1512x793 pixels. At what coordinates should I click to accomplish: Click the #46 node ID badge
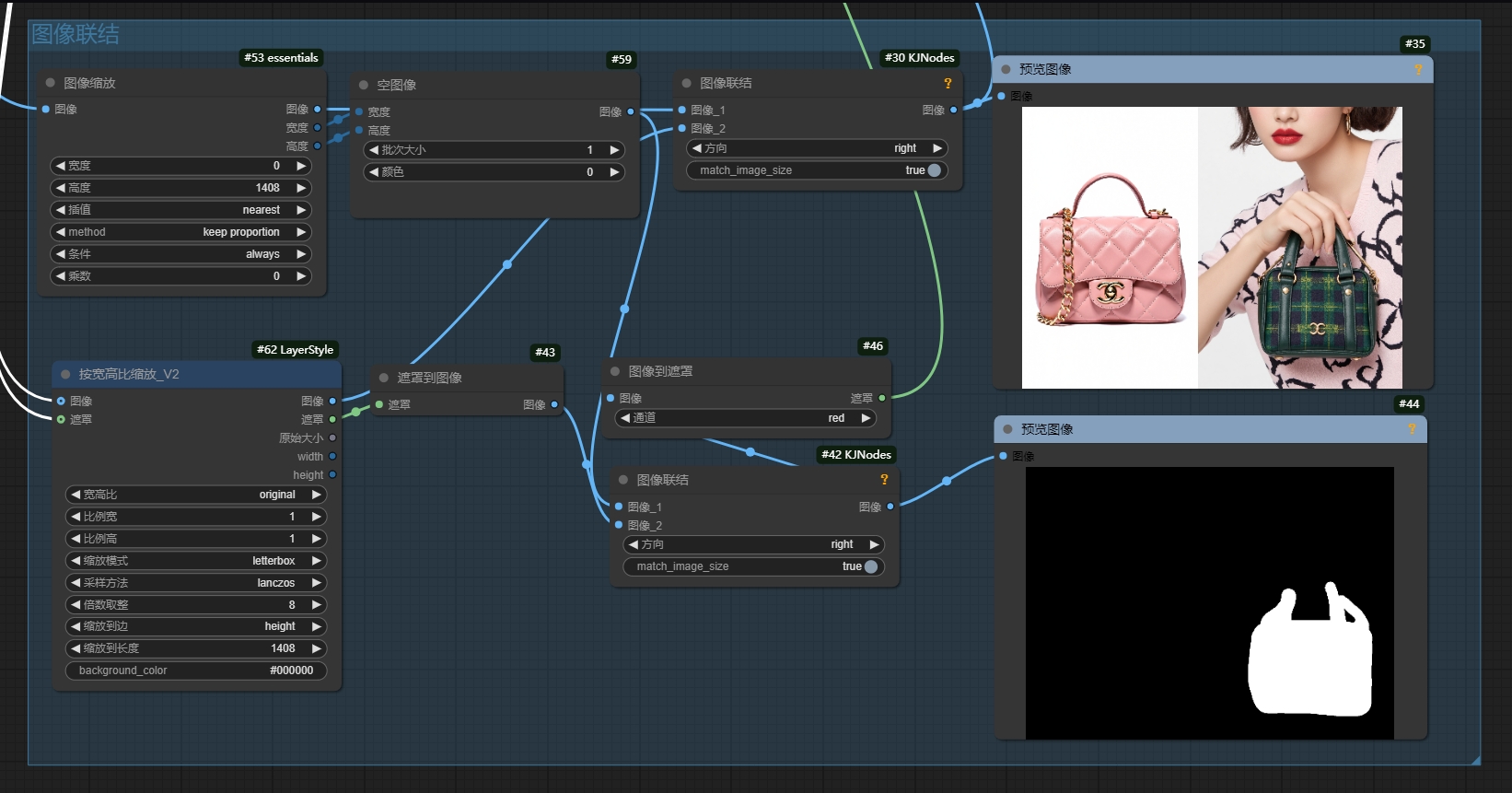[873, 345]
